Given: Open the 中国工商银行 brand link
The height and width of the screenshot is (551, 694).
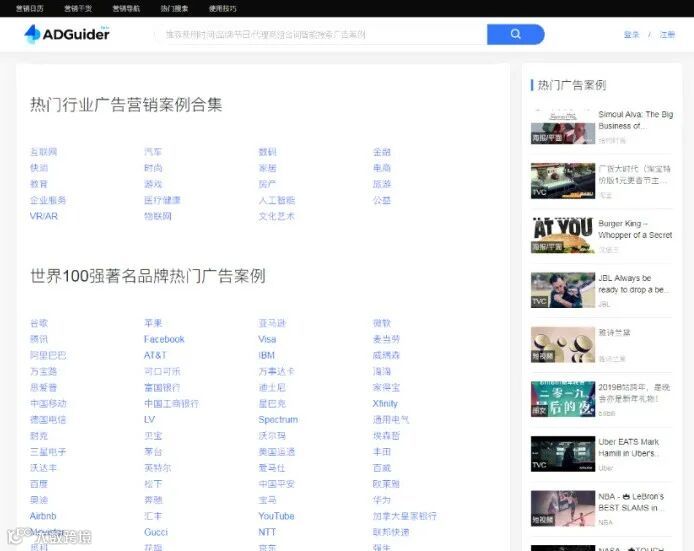Looking at the screenshot, I should [x=171, y=403].
